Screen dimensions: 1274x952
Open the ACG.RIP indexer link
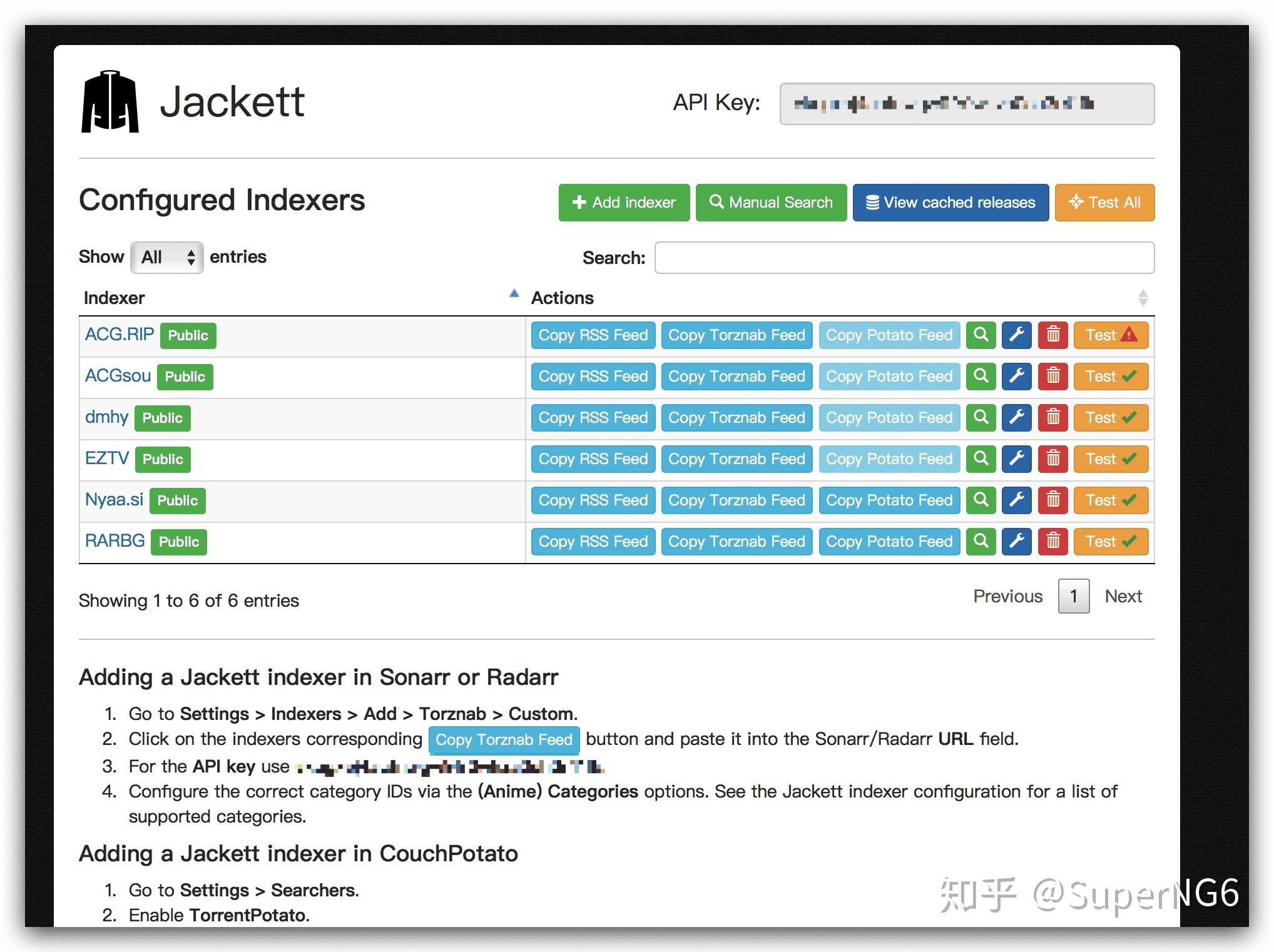click(x=119, y=335)
